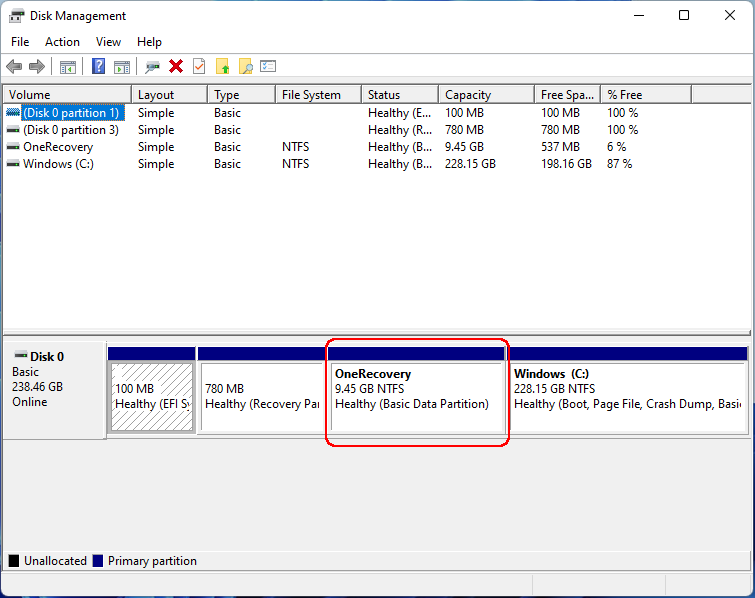
Task: Click the Primary partition legend label
Action: [152, 560]
